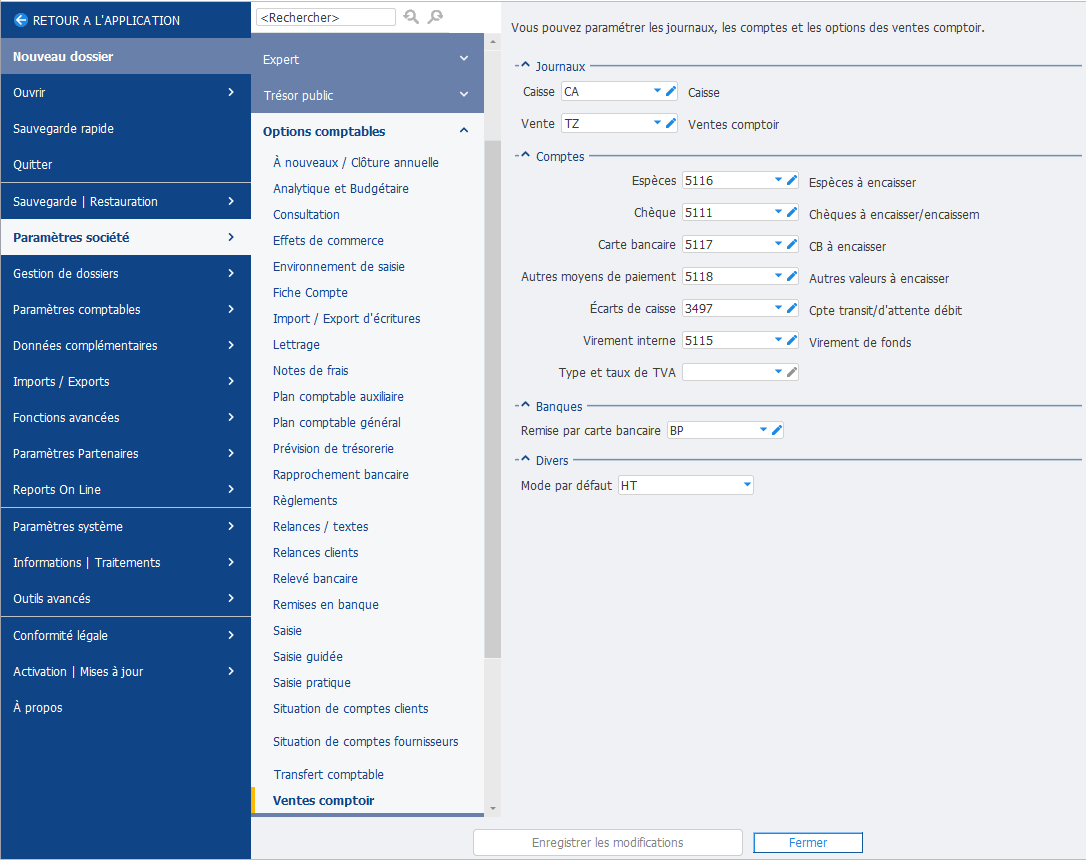Screen dimensions: 1086x860
Task: Click the pencil icon for Autres moyens de paiement
Action: click(x=792, y=276)
